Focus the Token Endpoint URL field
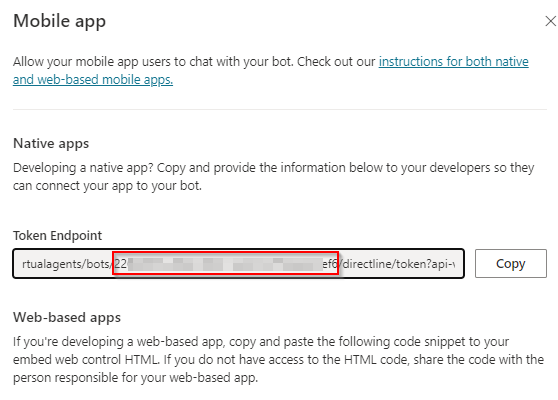The width and height of the screenshot is (558, 400). 238,263
